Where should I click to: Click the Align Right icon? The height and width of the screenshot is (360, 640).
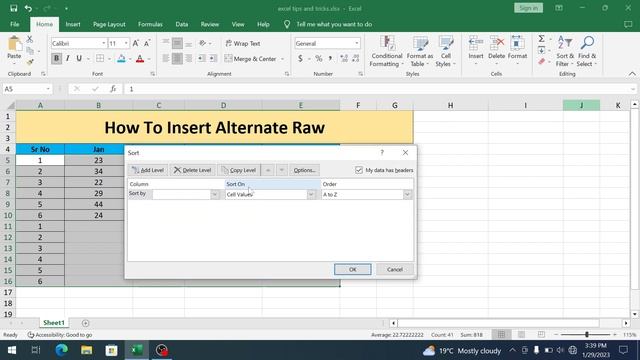tap(189, 59)
